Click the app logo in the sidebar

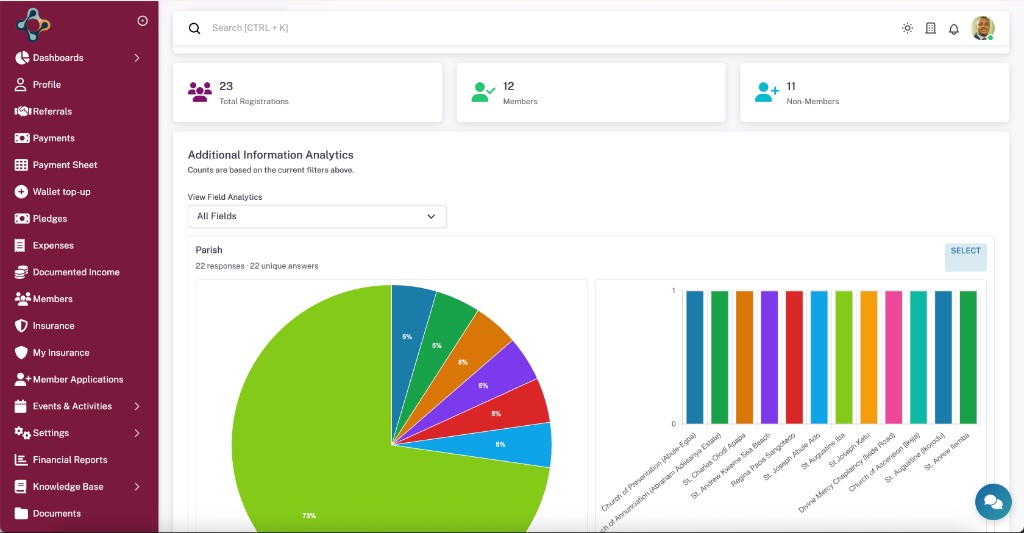click(33, 25)
